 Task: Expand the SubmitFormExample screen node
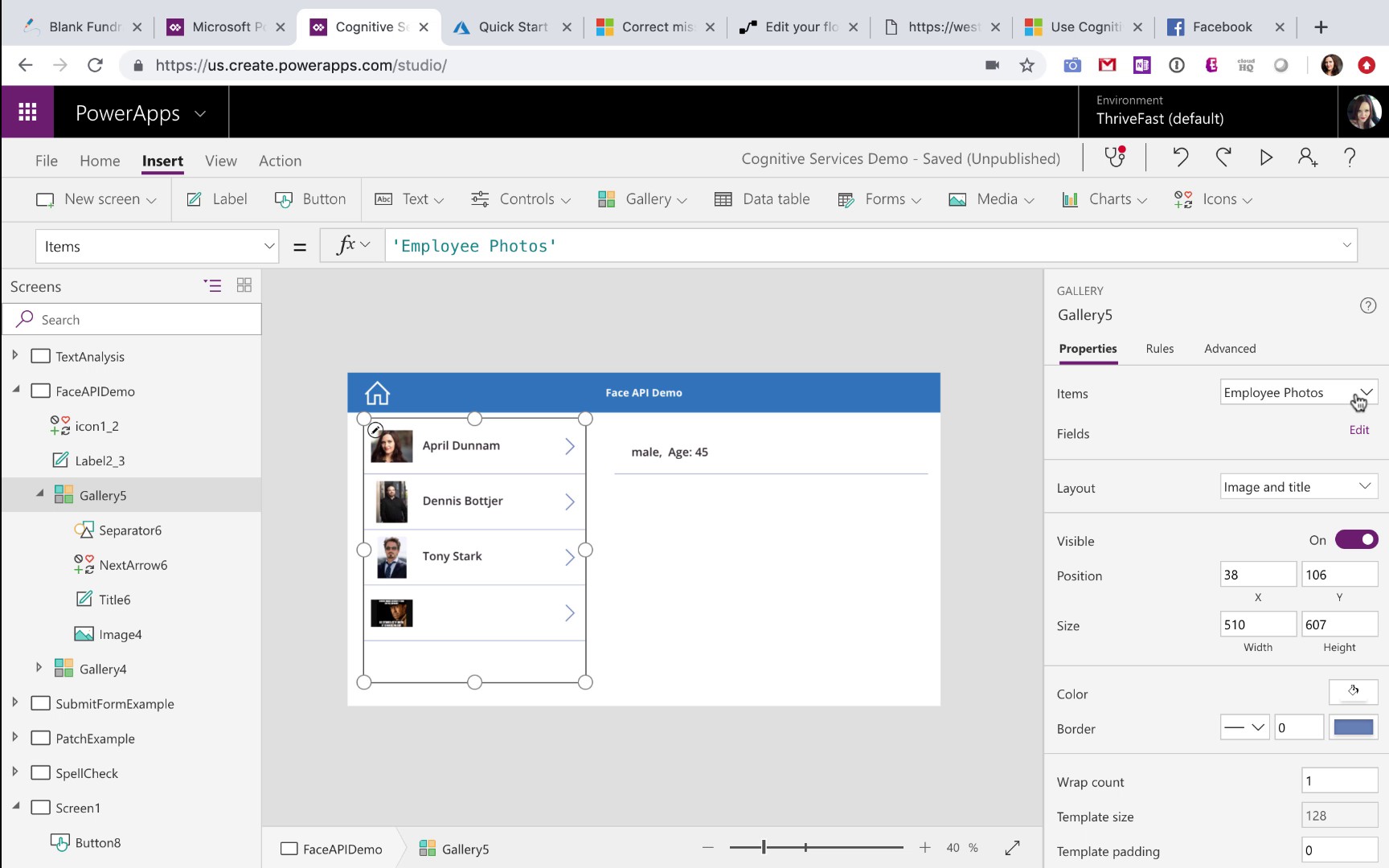pyautogui.click(x=14, y=702)
